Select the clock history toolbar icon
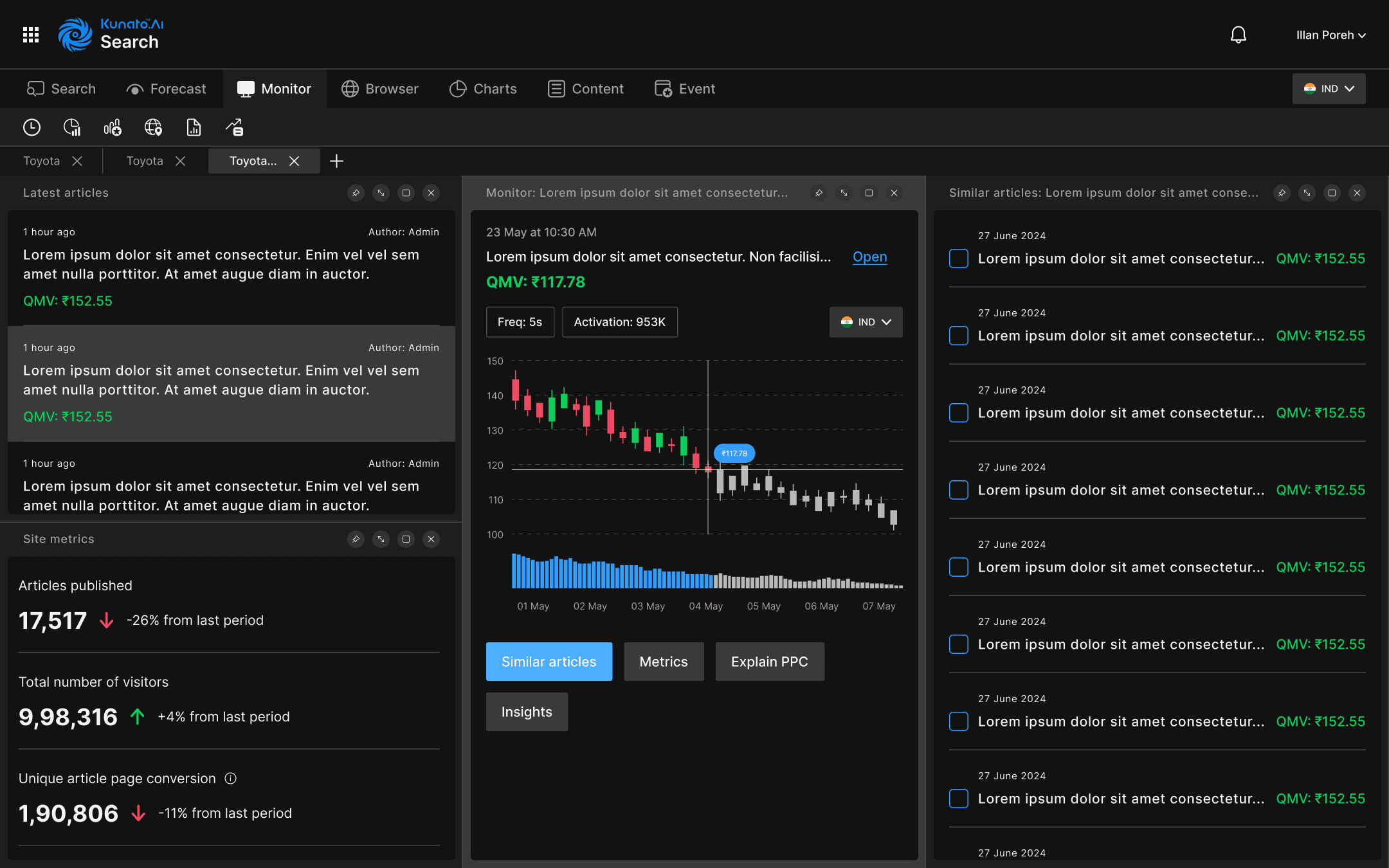Viewport: 1389px width, 868px height. pos(32,127)
